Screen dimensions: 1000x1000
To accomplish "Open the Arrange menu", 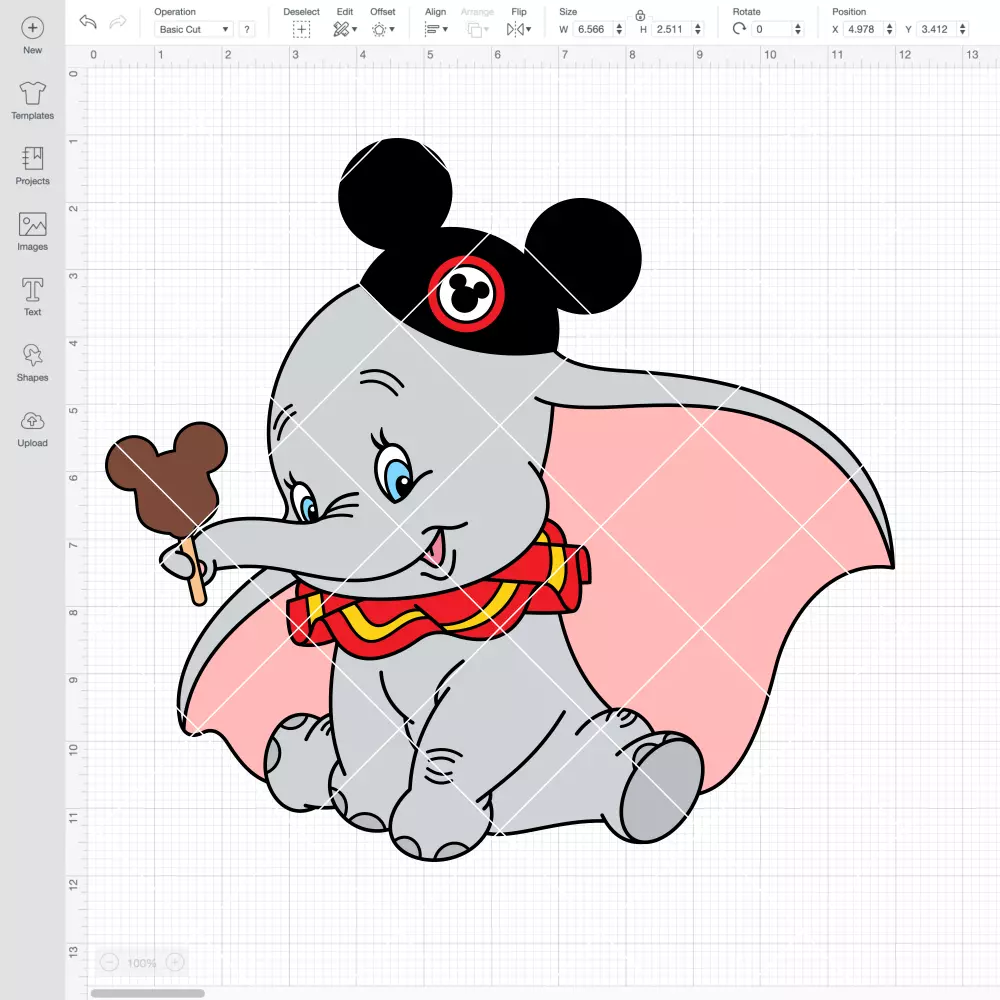I will [478, 29].
